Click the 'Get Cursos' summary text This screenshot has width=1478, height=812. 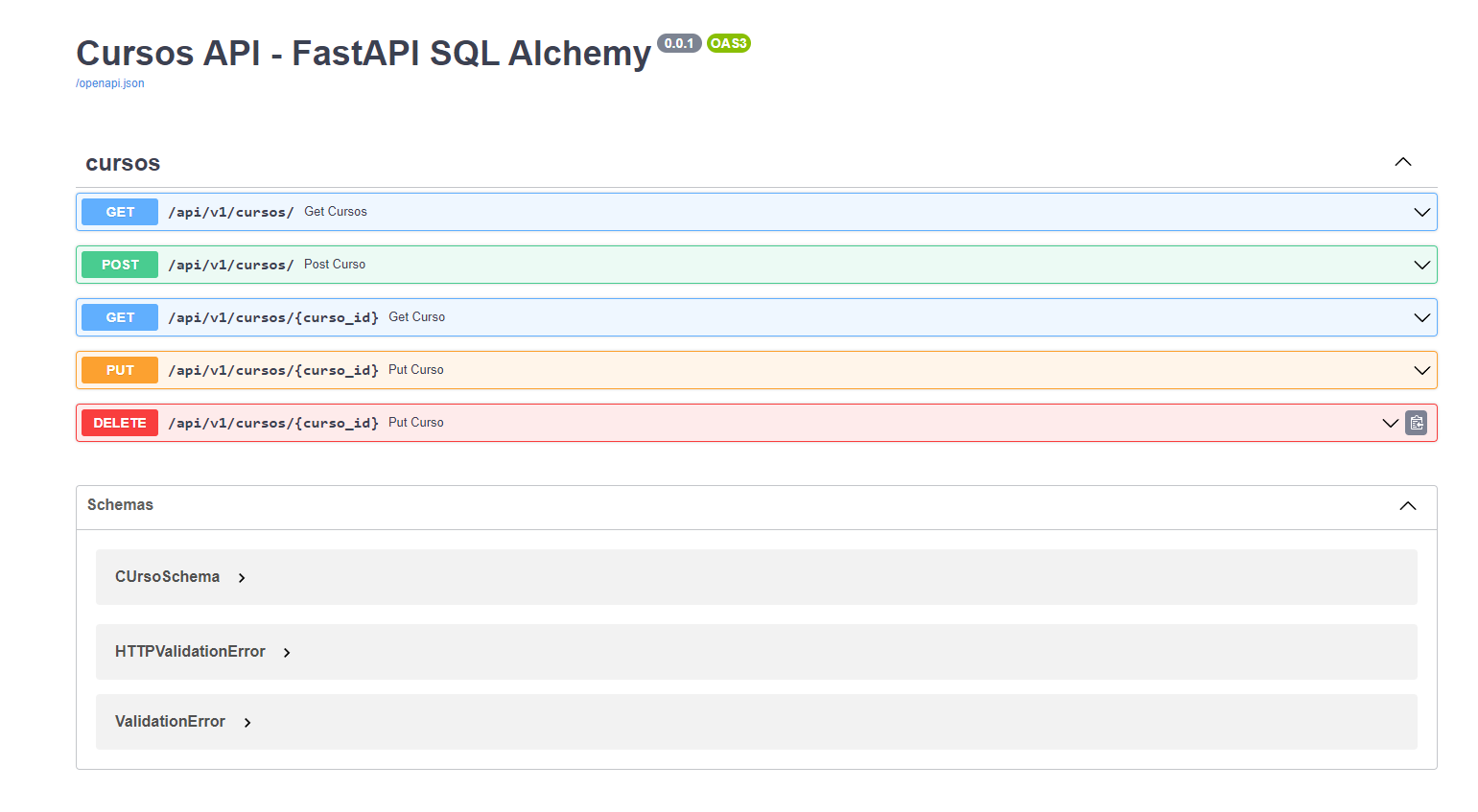(x=336, y=212)
